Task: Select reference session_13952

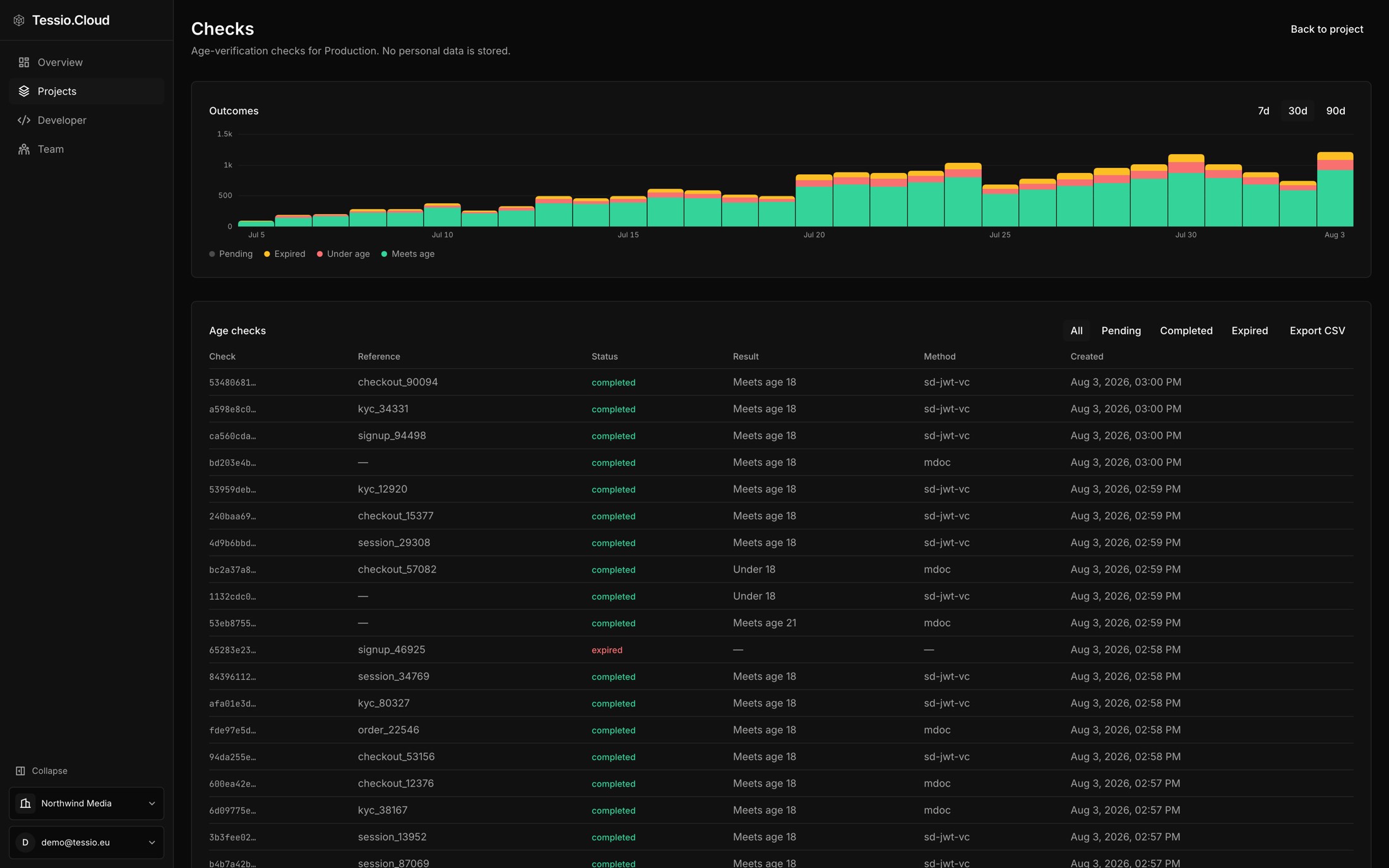Action: [x=392, y=837]
